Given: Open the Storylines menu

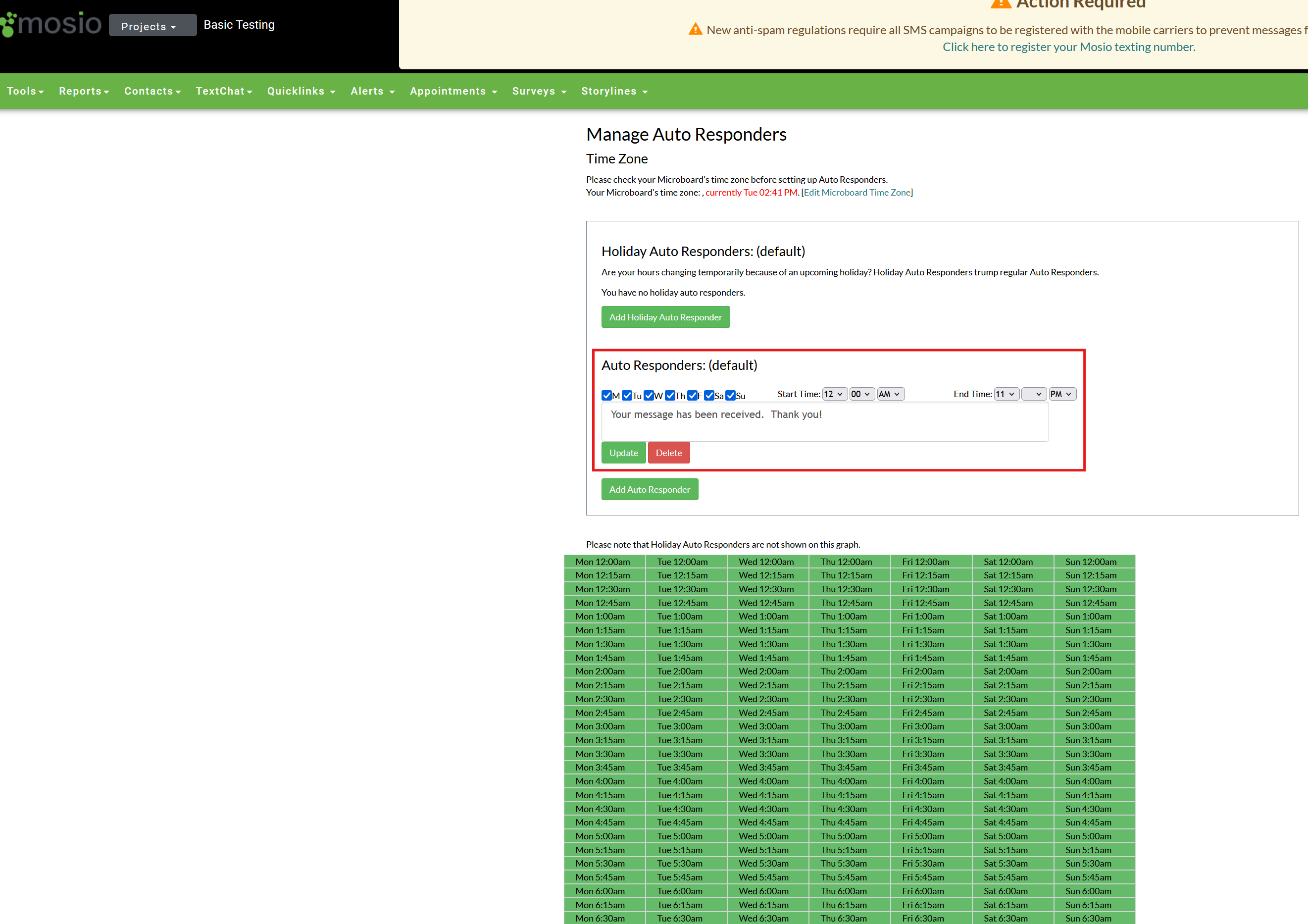Looking at the screenshot, I should (614, 91).
